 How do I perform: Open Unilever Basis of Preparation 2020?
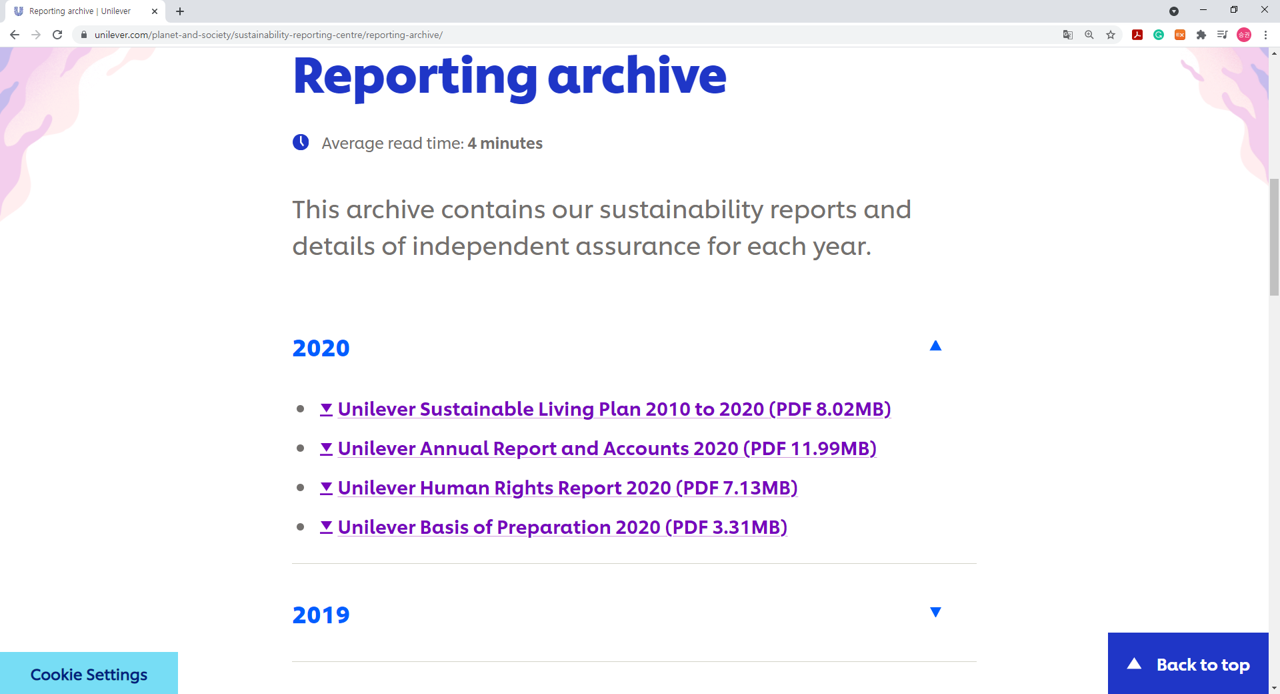coord(562,527)
